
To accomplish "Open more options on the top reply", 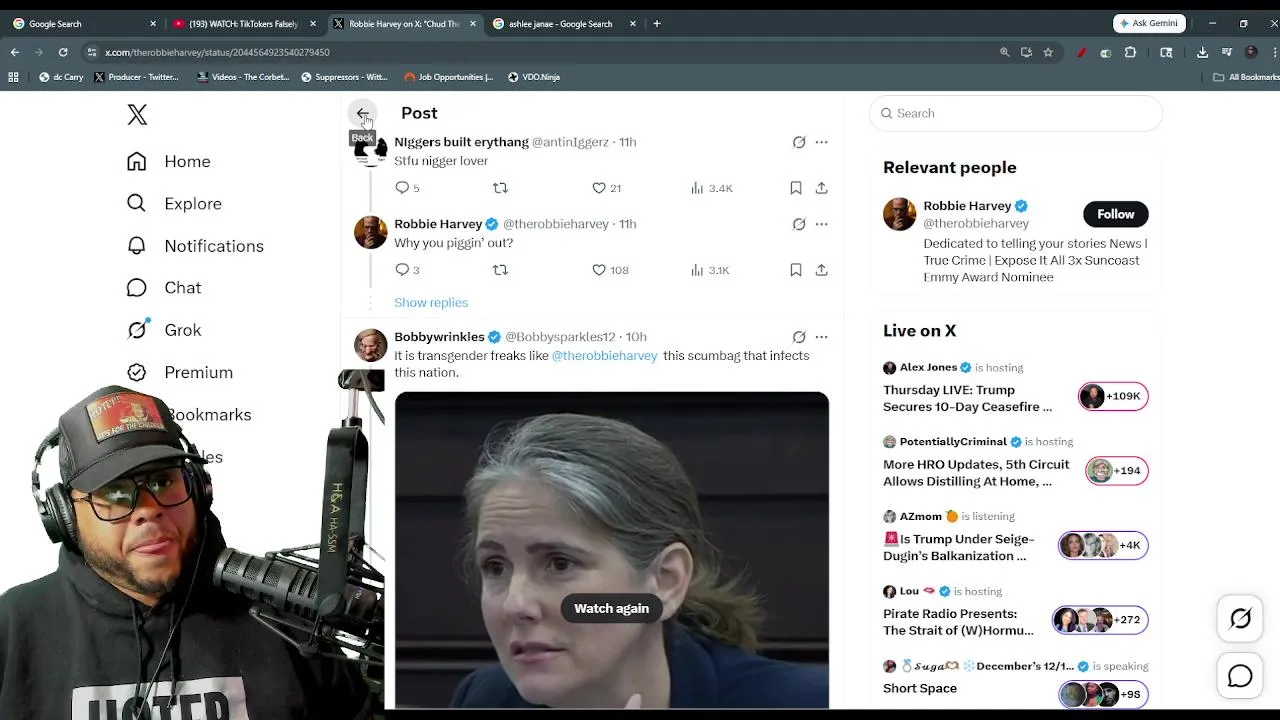I will (x=821, y=142).
